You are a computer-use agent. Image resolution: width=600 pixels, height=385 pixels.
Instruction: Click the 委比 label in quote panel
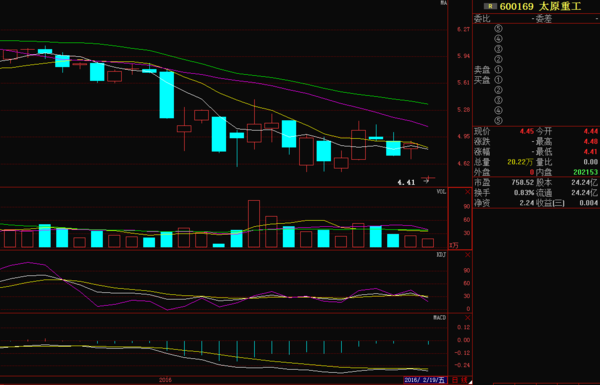tap(482, 19)
